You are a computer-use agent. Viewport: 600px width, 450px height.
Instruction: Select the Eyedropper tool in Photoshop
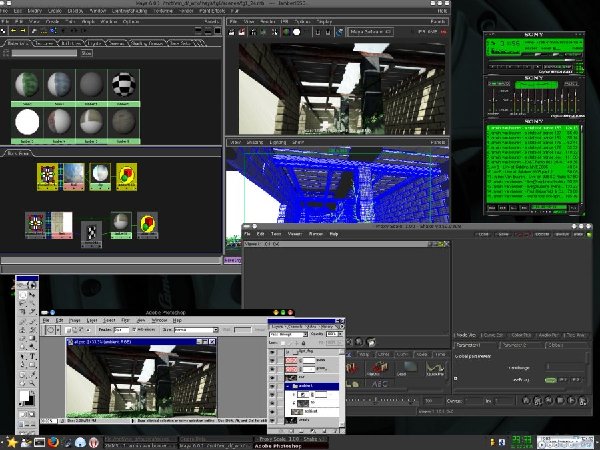coord(32,374)
